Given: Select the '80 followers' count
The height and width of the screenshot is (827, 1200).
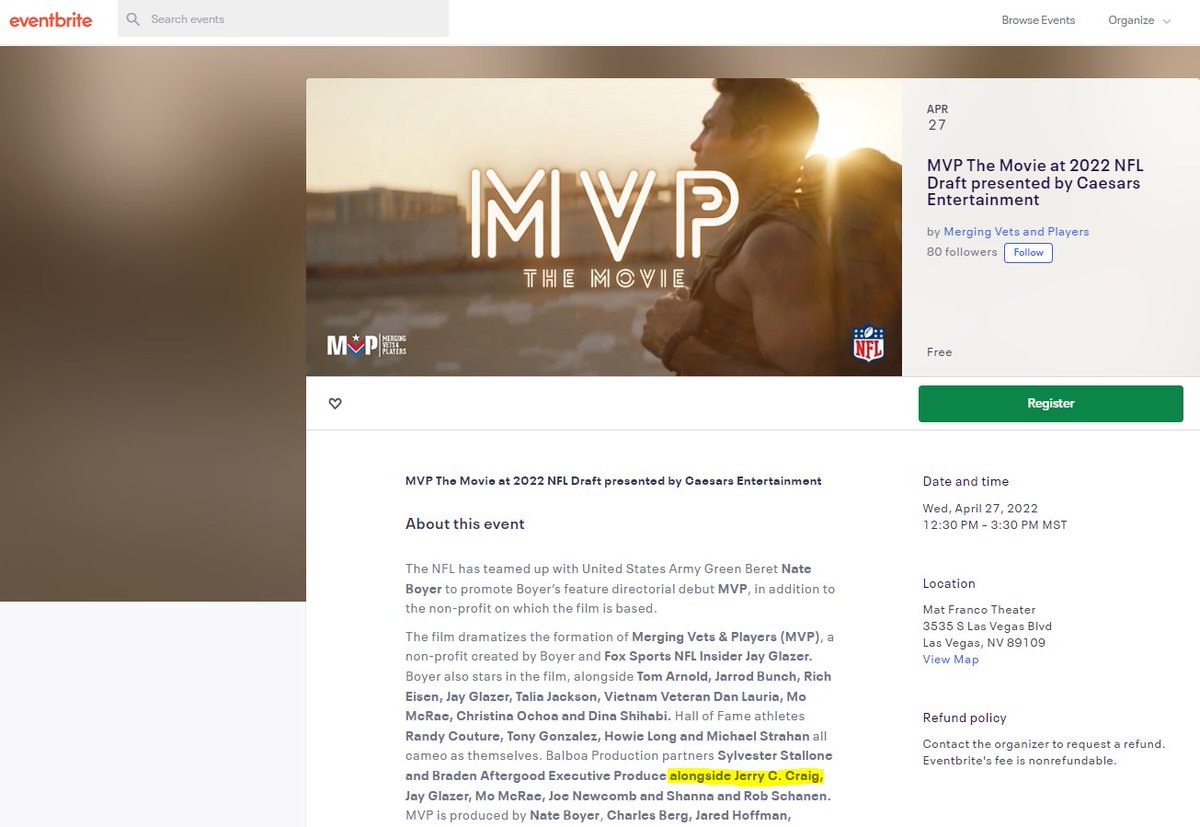Looking at the screenshot, I should pos(962,252).
